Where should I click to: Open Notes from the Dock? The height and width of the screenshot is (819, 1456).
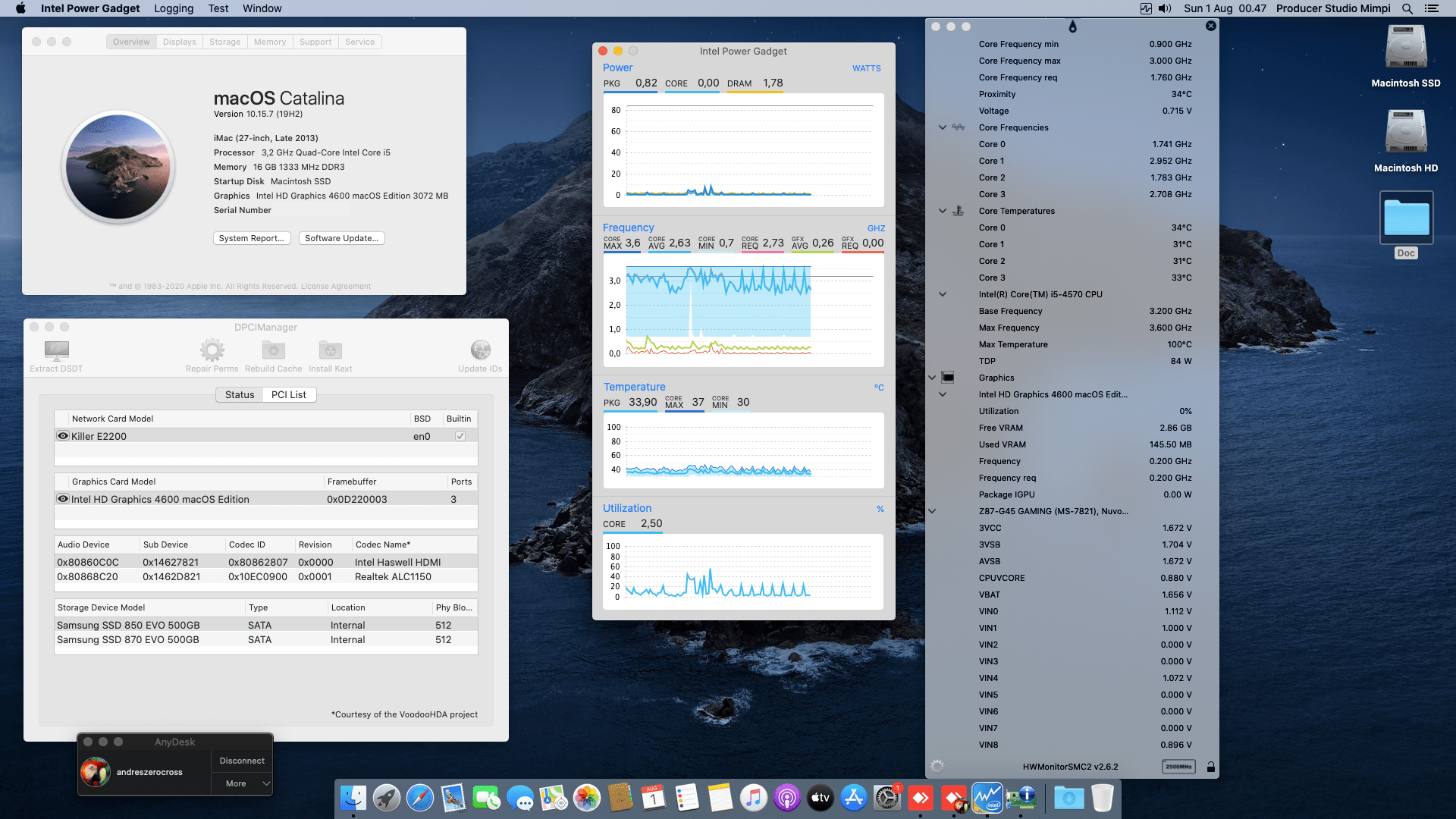720,798
